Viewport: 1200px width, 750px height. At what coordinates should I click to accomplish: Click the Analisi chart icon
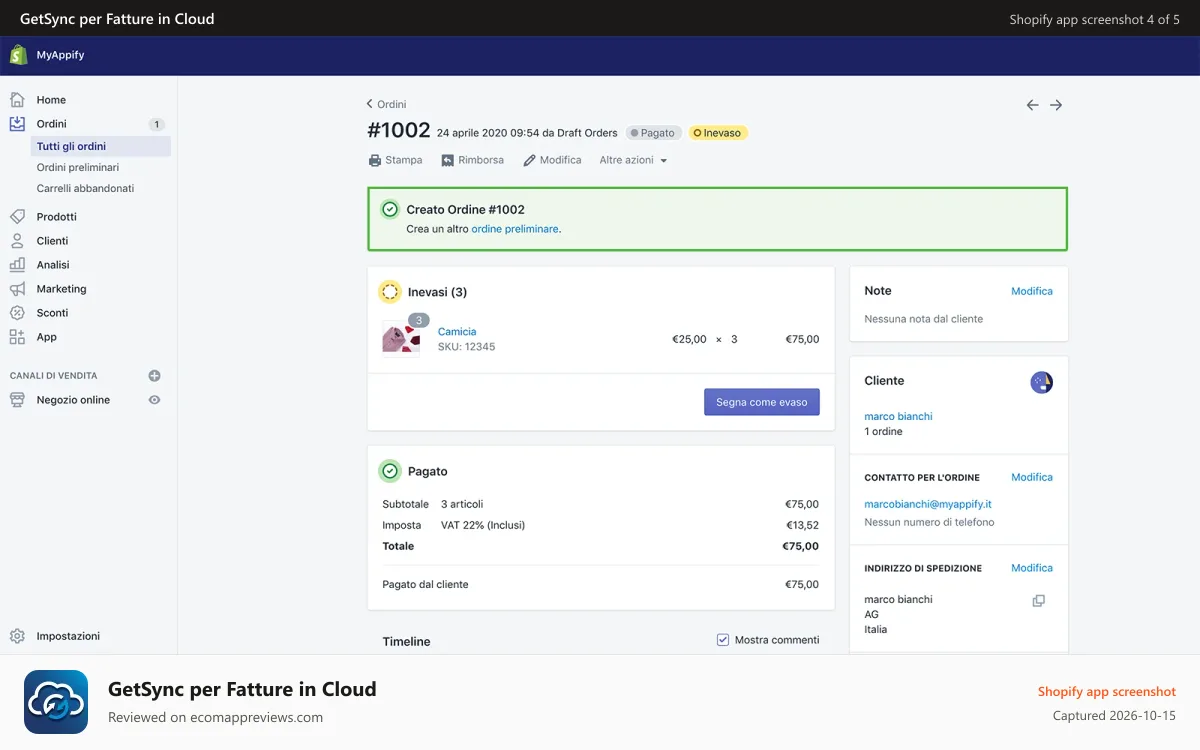pyautogui.click(x=17, y=265)
